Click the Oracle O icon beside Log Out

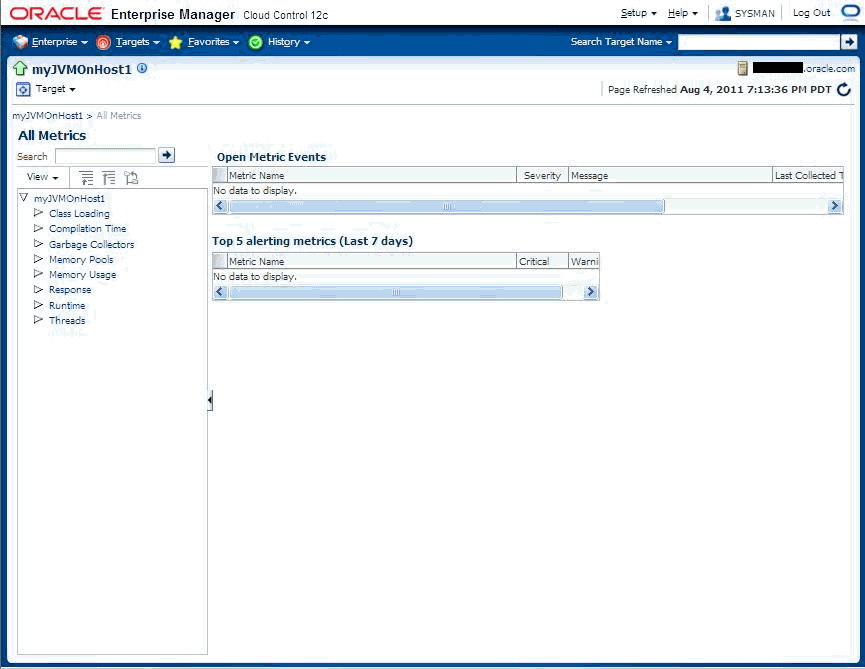(850, 12)
